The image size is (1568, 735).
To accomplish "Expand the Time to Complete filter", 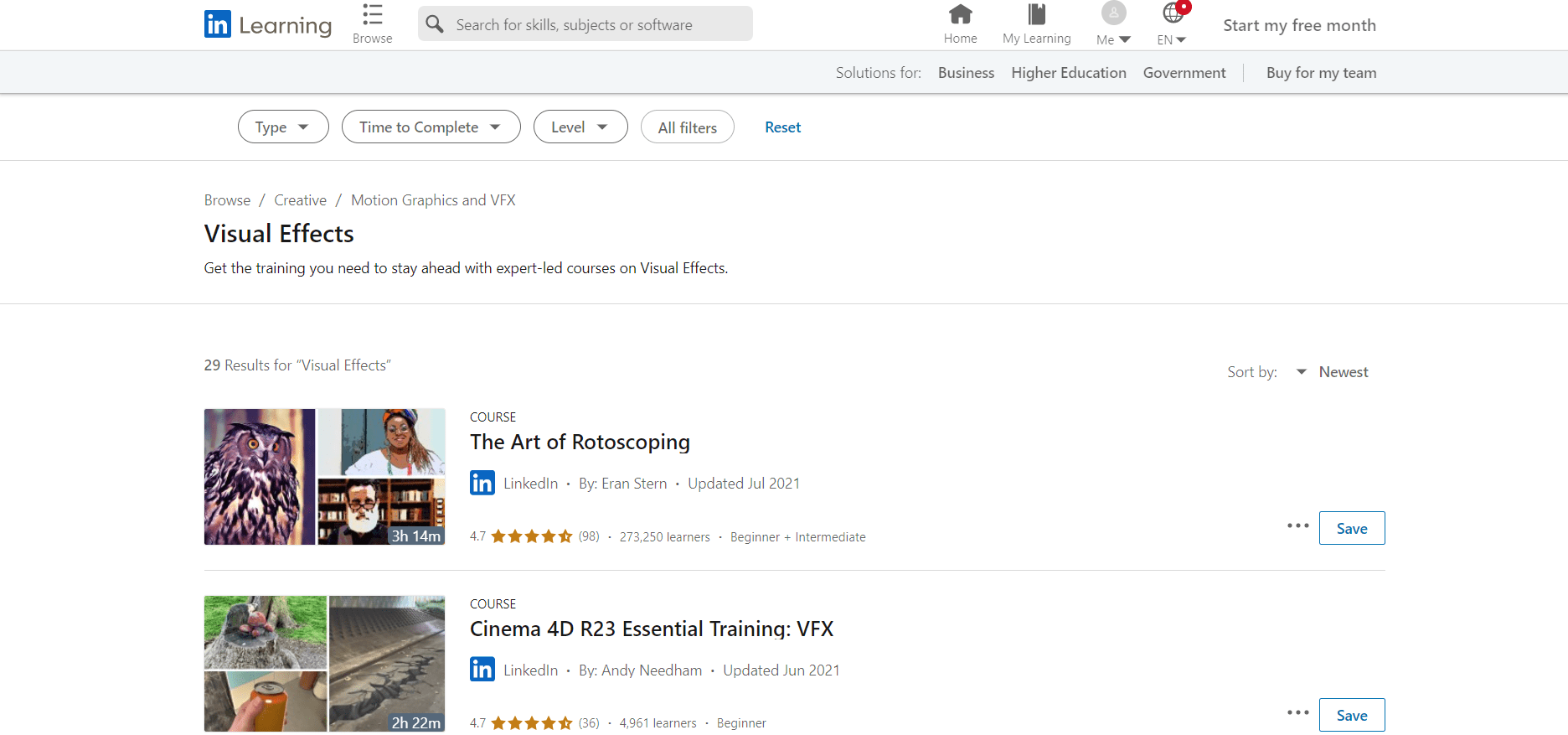I will [x=431, y=127].
